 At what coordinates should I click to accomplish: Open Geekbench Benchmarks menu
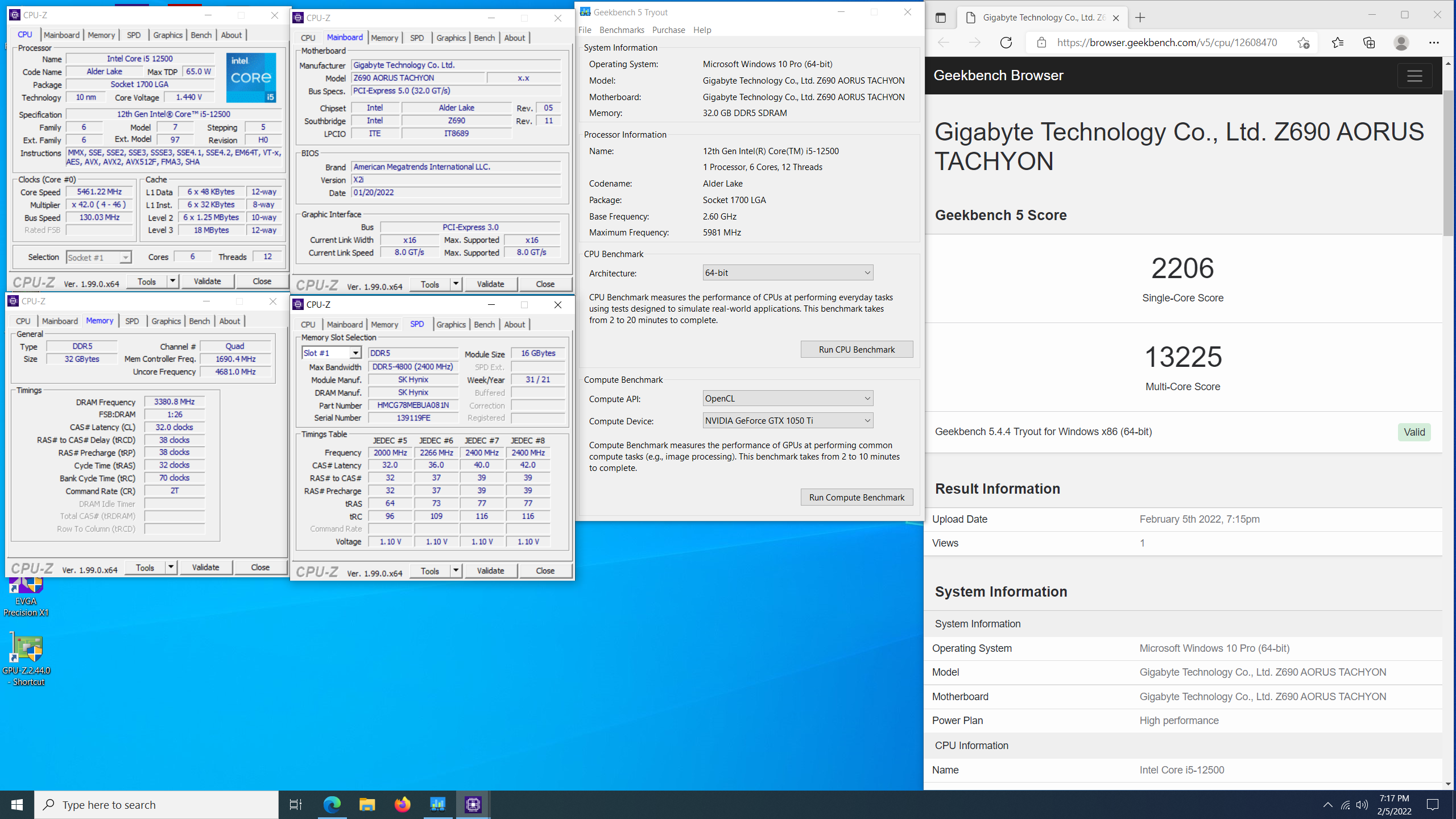pos(622,30)
